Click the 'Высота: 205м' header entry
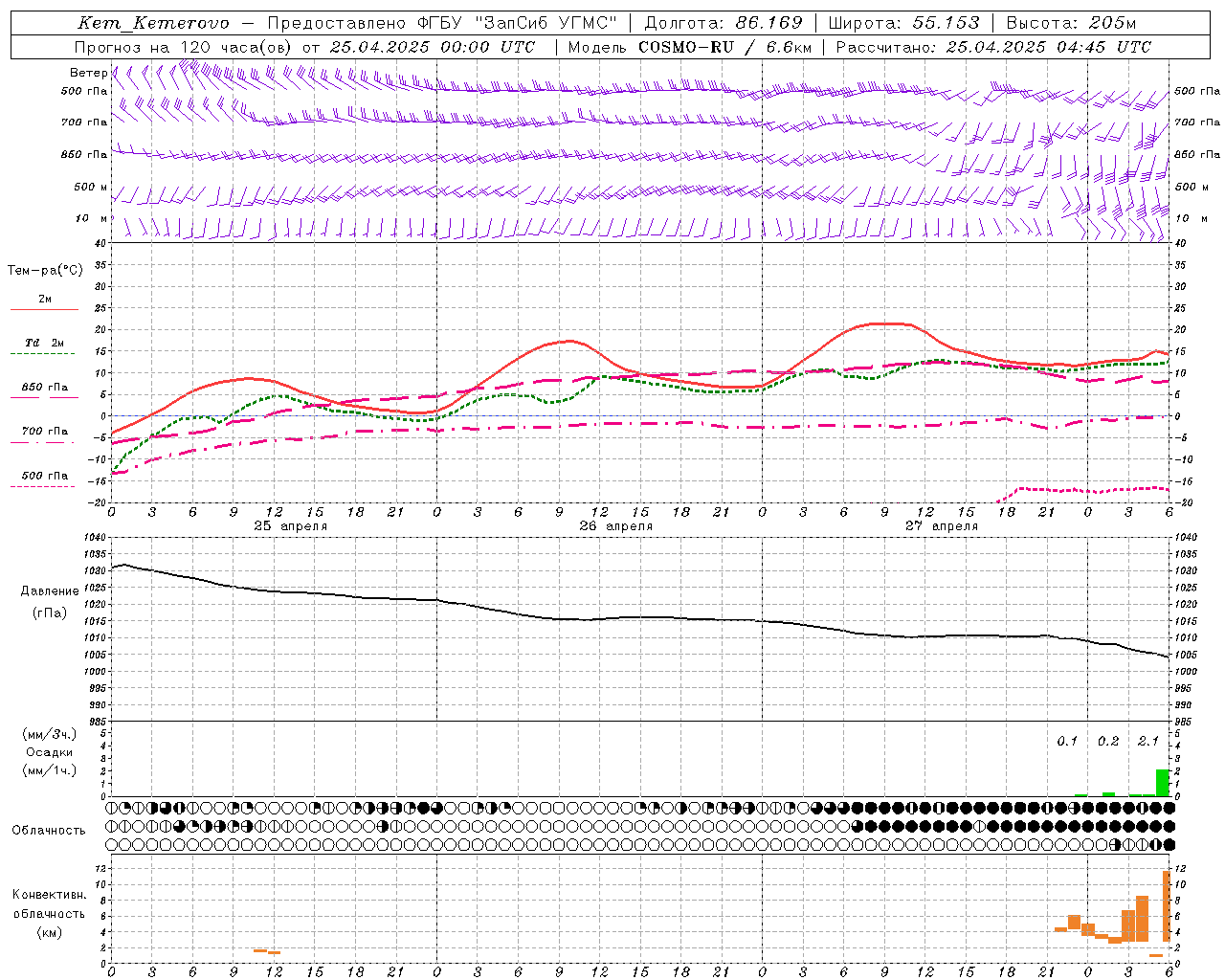Screen dimensions: 1225x980 tap(1071, 23)
